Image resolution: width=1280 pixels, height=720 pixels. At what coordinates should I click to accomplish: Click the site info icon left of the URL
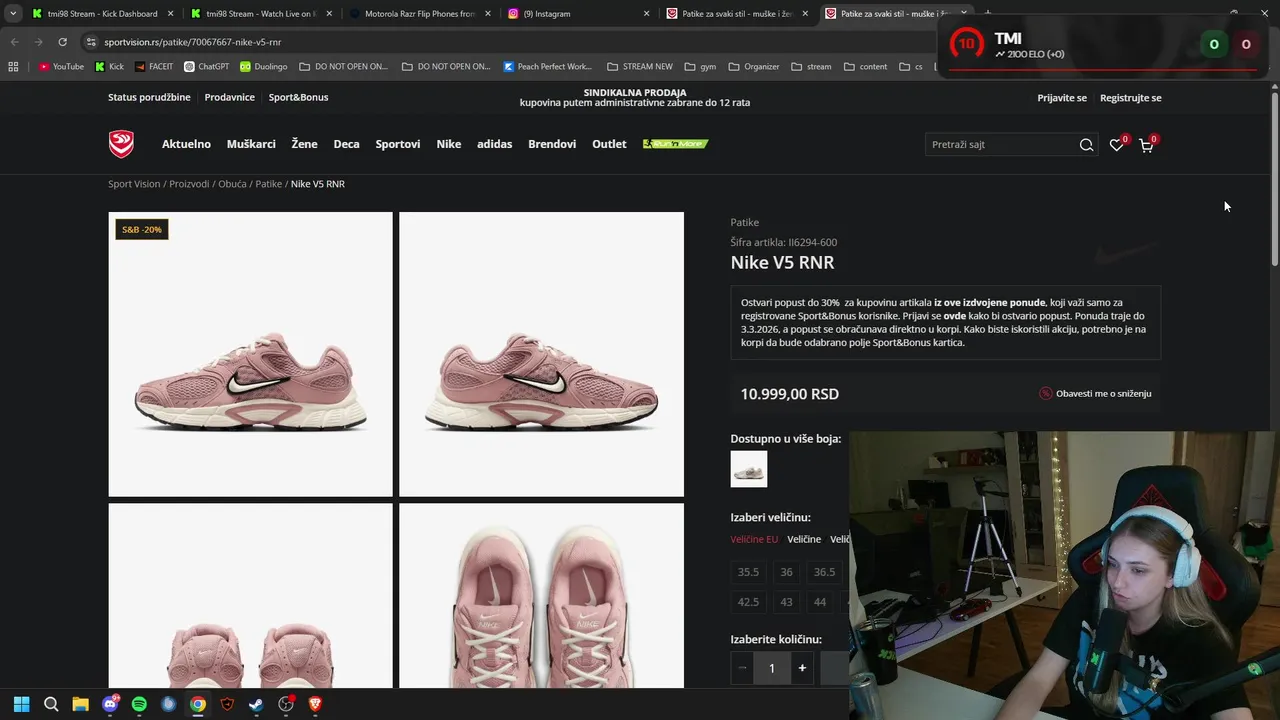91,42
